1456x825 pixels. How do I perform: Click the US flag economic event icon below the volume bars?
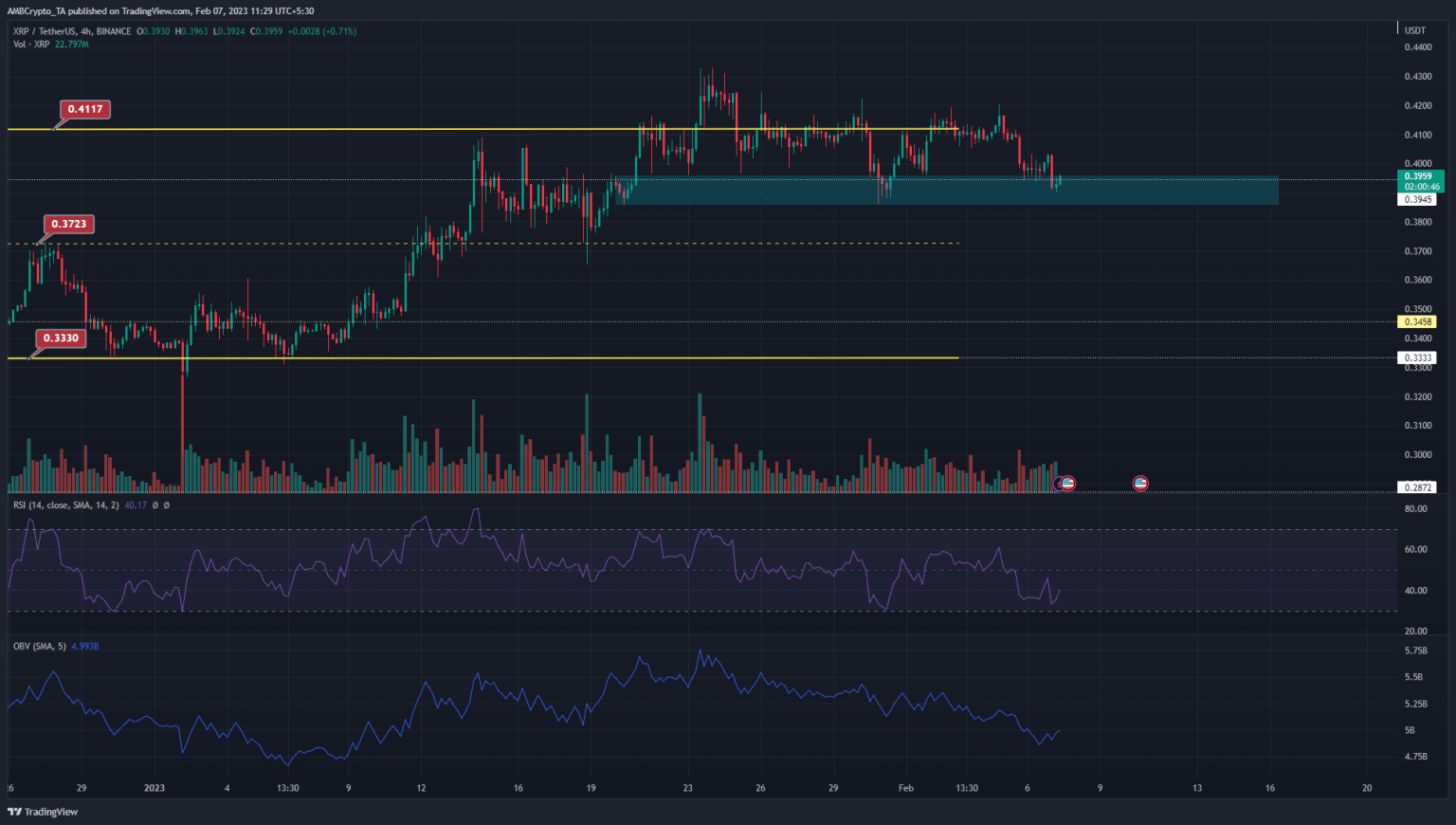pyautogui.click(x=1068, y=483)
